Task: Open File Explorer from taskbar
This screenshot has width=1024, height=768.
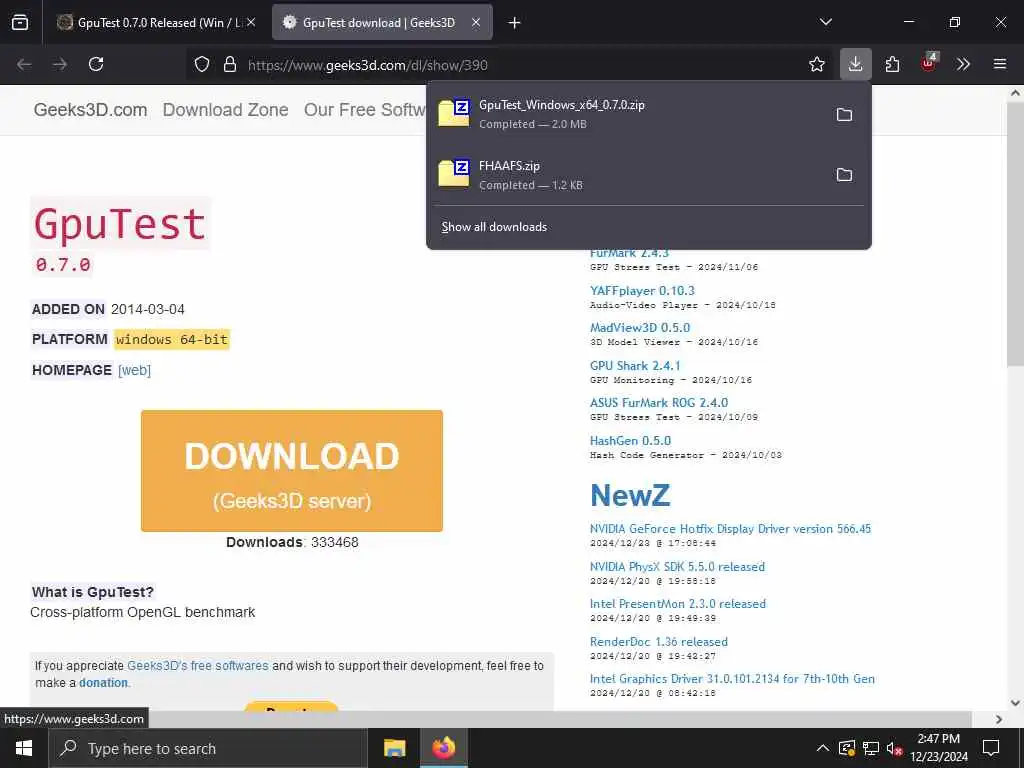Action: 394,748
